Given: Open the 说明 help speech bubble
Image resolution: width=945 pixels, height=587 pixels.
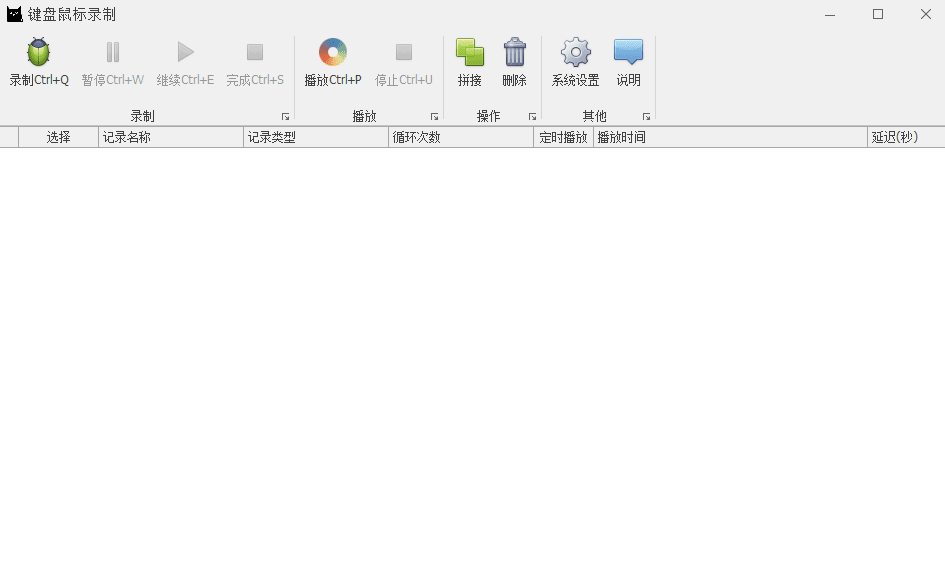Looking at the screenshot, I should pos(628,53).
